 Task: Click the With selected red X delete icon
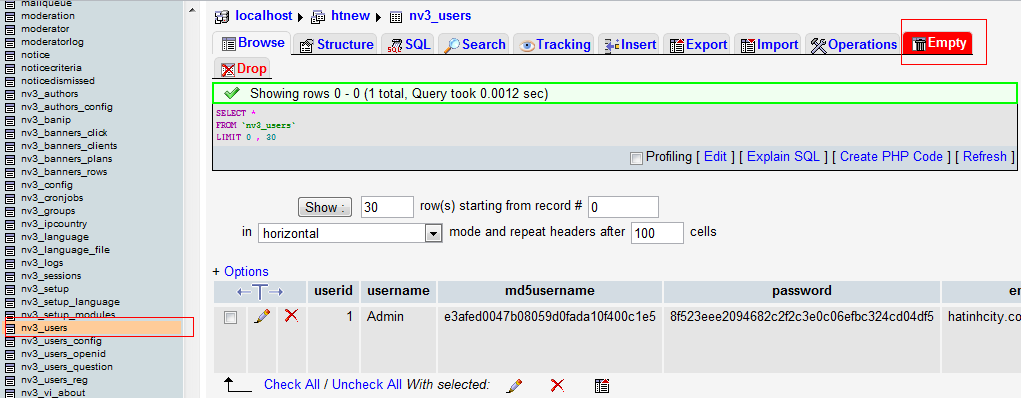pyautogui.click(x=557, y=385)
